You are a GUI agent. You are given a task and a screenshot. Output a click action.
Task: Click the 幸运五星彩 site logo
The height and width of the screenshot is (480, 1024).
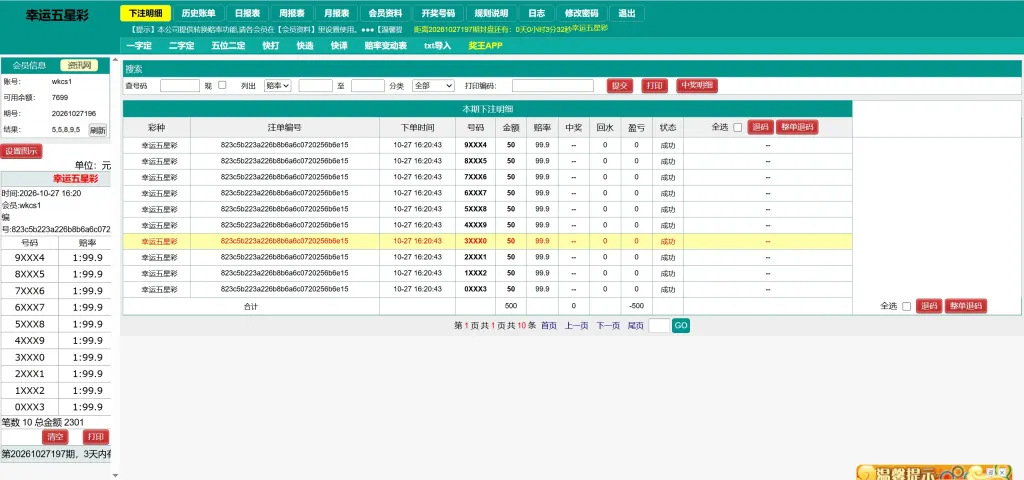point(57,15)
